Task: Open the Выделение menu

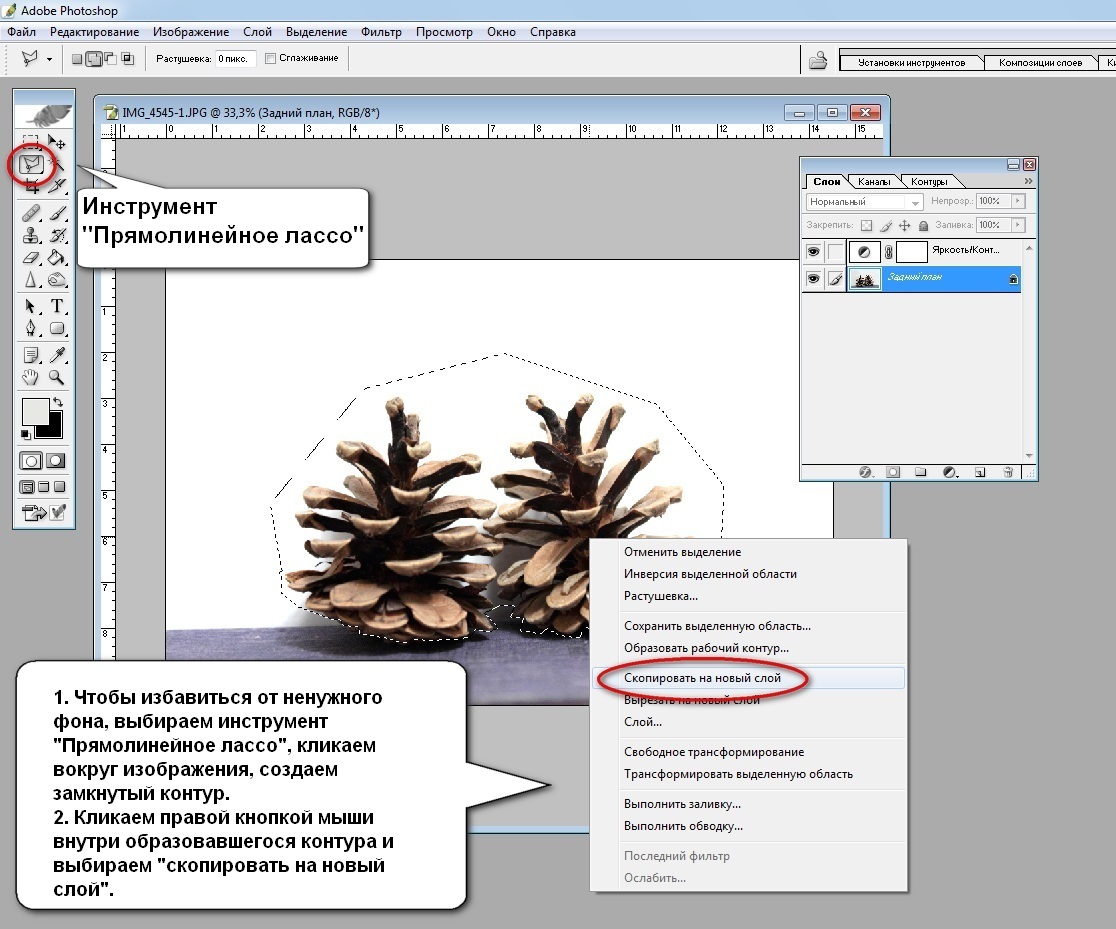Action: pos(317,32)
